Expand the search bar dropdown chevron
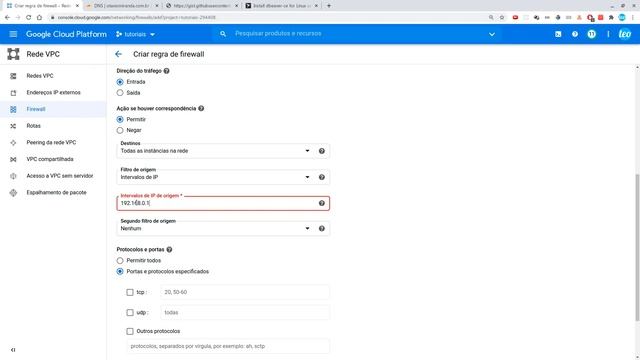The image size is (640, 360). click(x=492, y=34)
